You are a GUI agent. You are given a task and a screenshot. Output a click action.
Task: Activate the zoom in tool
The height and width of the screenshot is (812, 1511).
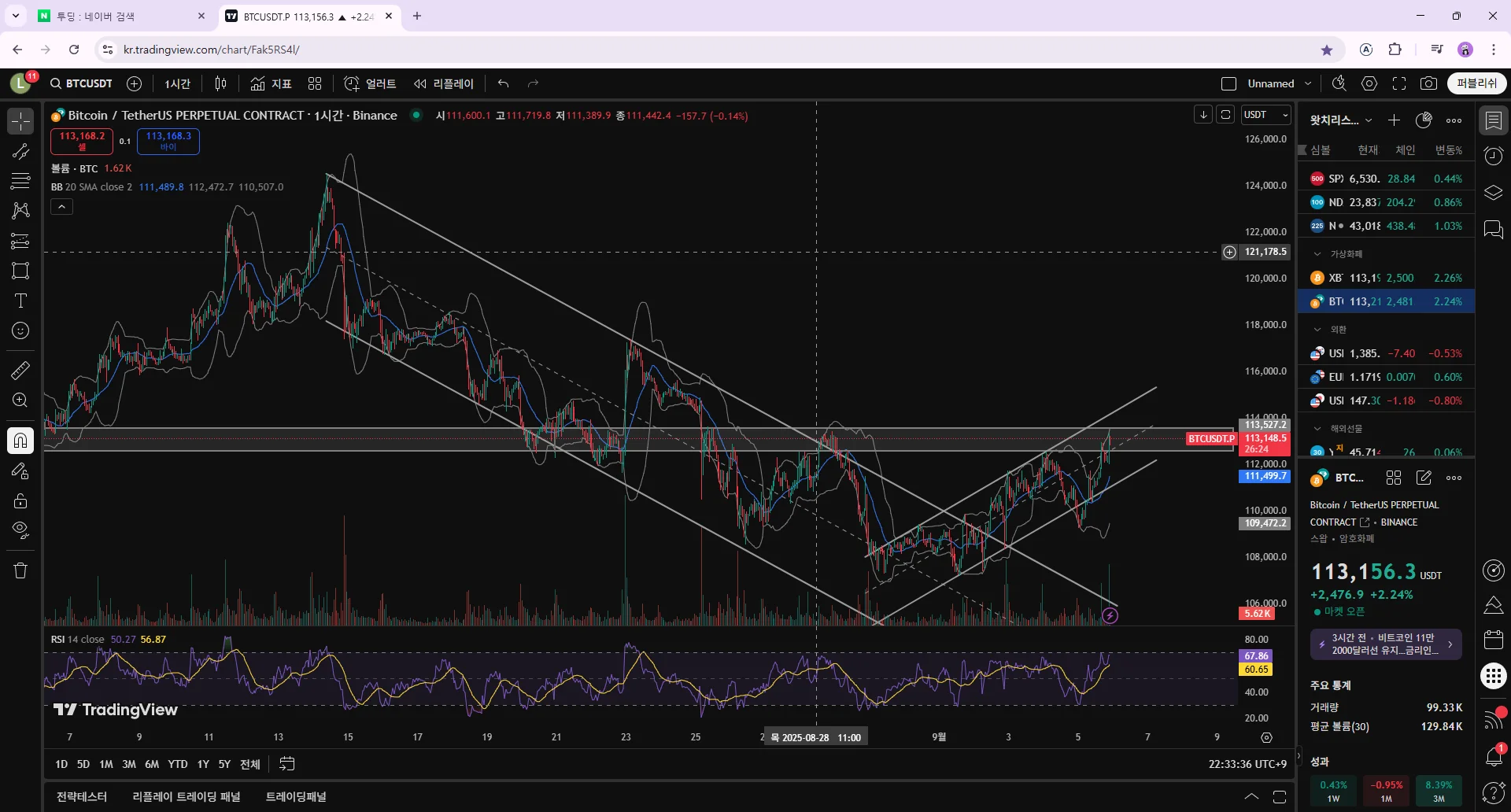click(x=20, y=400)
